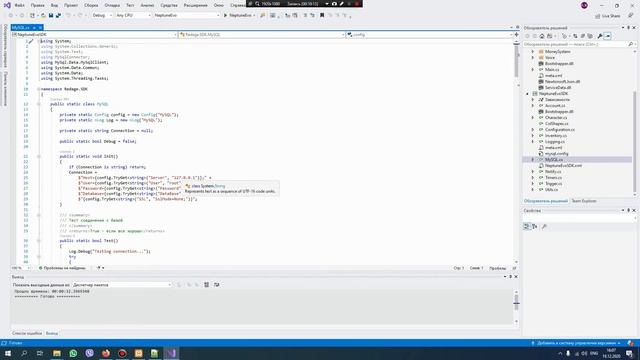Open the Extensions (Расширения) menu
The width and height of the screenshot is (640, 360).
(196, 5)
